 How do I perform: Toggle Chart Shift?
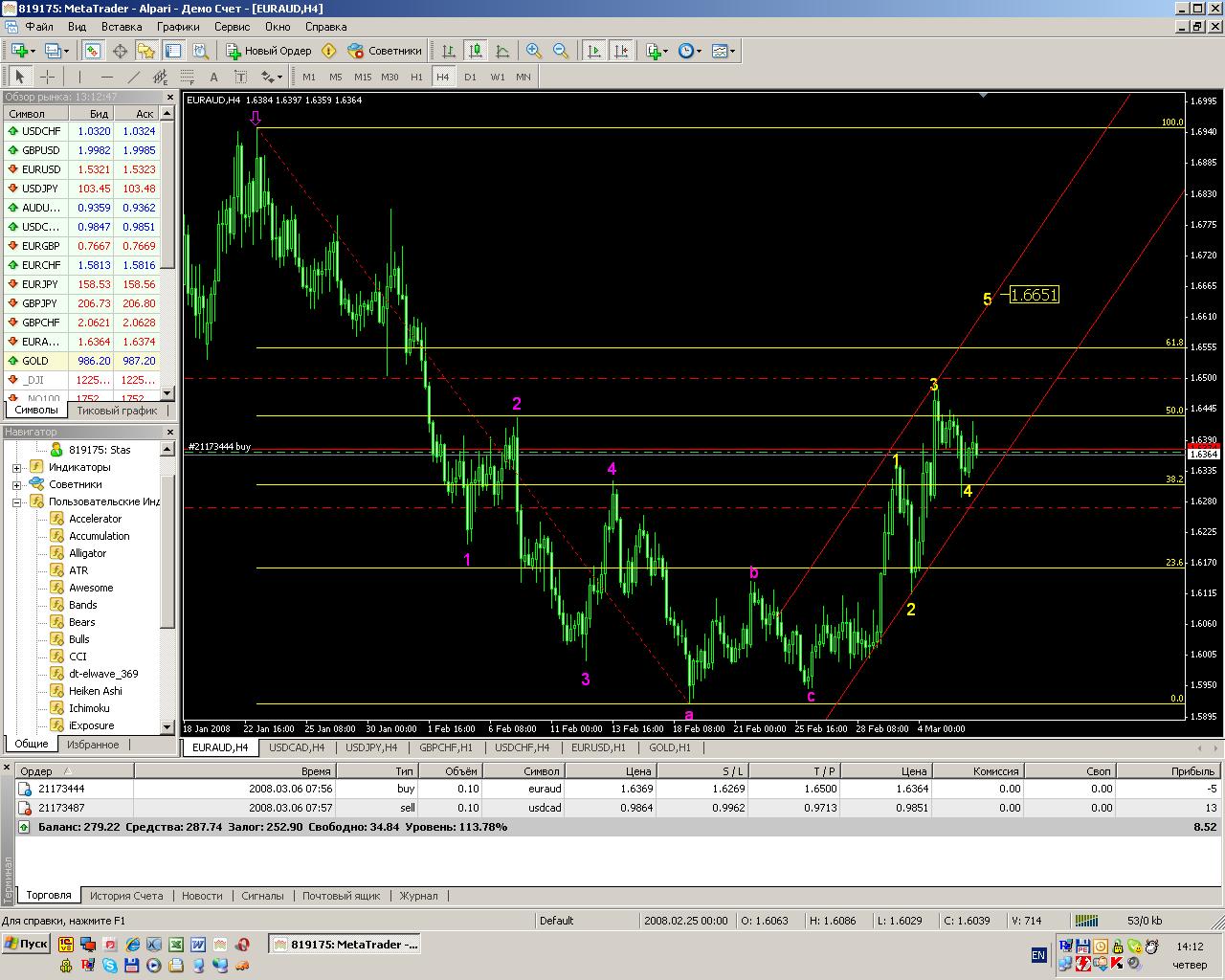(621, 51)
